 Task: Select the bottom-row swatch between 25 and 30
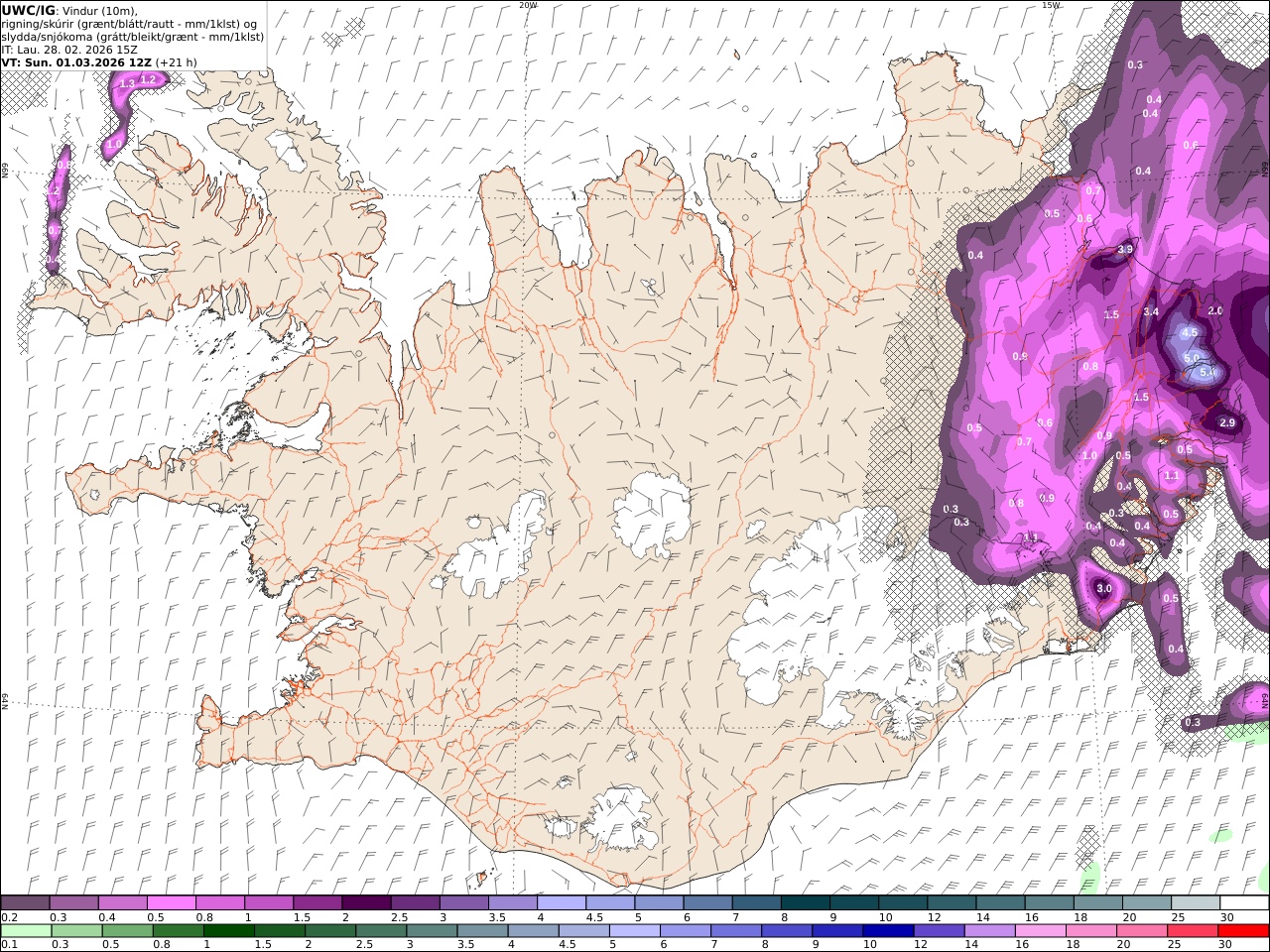[x=1192, y=931]
